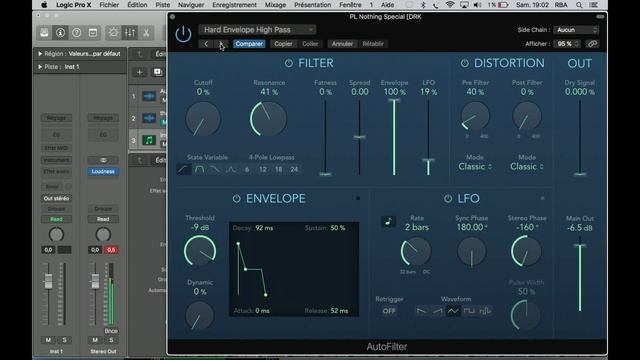Open the quick help question mark icon
Viewport: 640px width, 360px height.
click(77, 33)
